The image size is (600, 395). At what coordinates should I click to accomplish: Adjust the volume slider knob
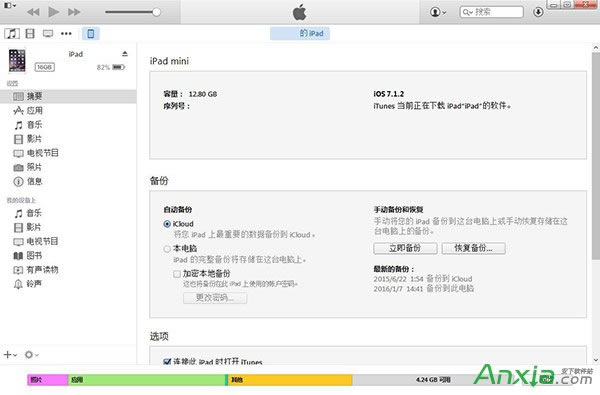[157, 12]
